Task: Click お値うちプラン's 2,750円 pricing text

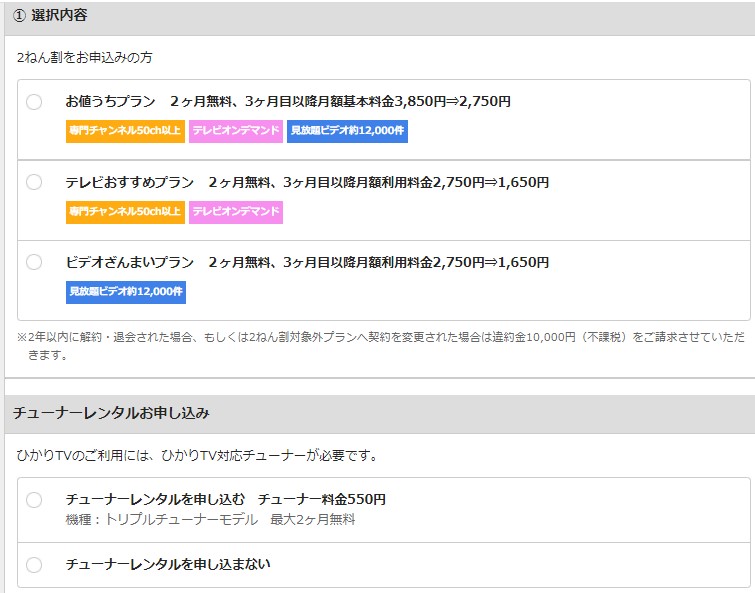Action: 484,102
